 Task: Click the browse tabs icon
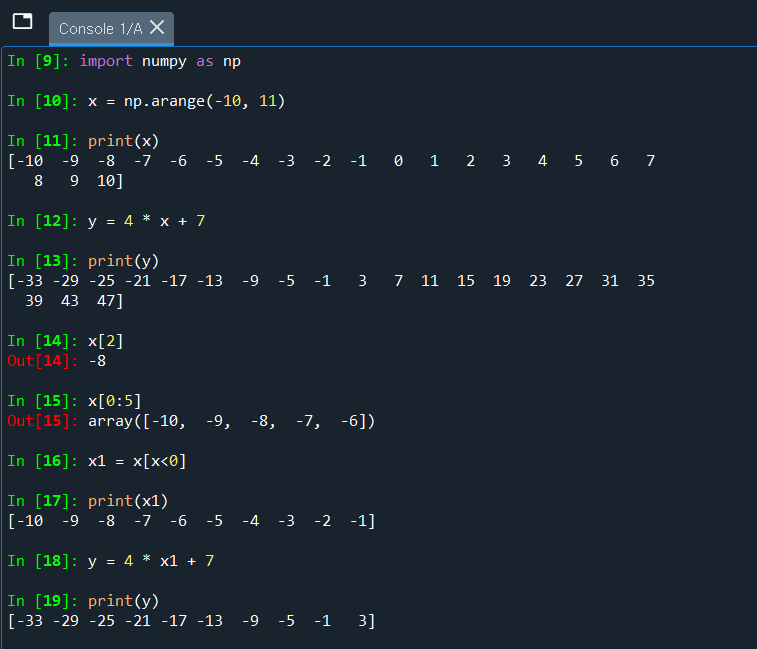[x=22, y=22]
